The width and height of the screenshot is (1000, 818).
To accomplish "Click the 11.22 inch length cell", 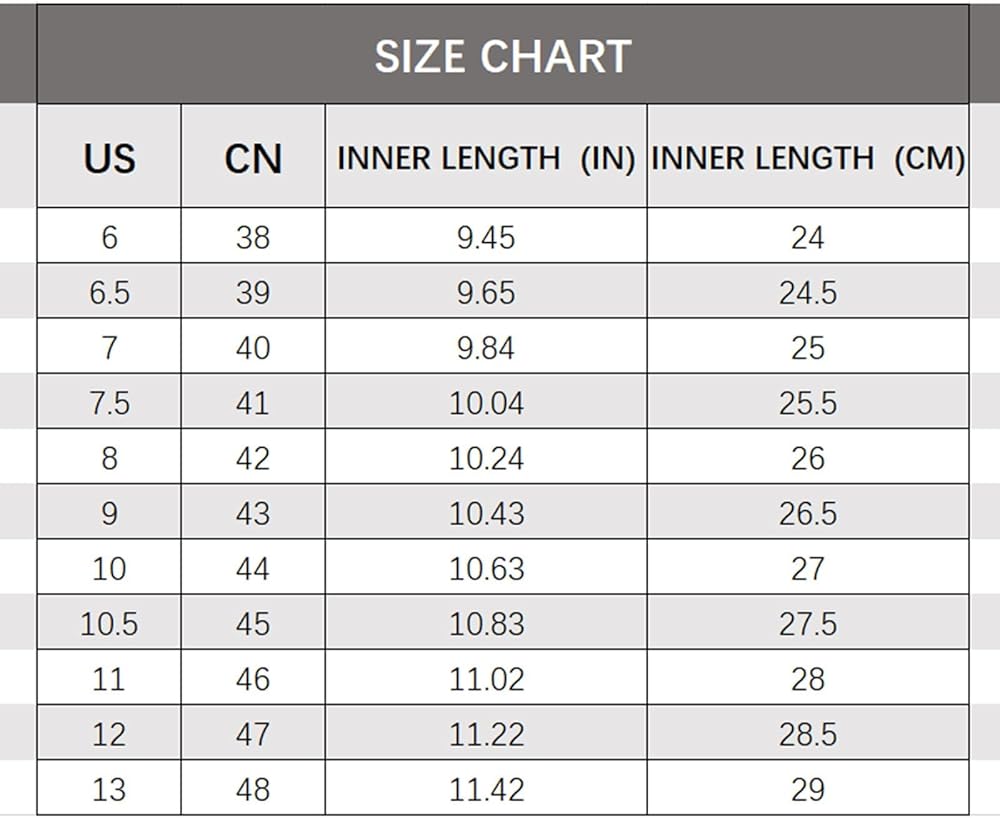I will (486, 735).
